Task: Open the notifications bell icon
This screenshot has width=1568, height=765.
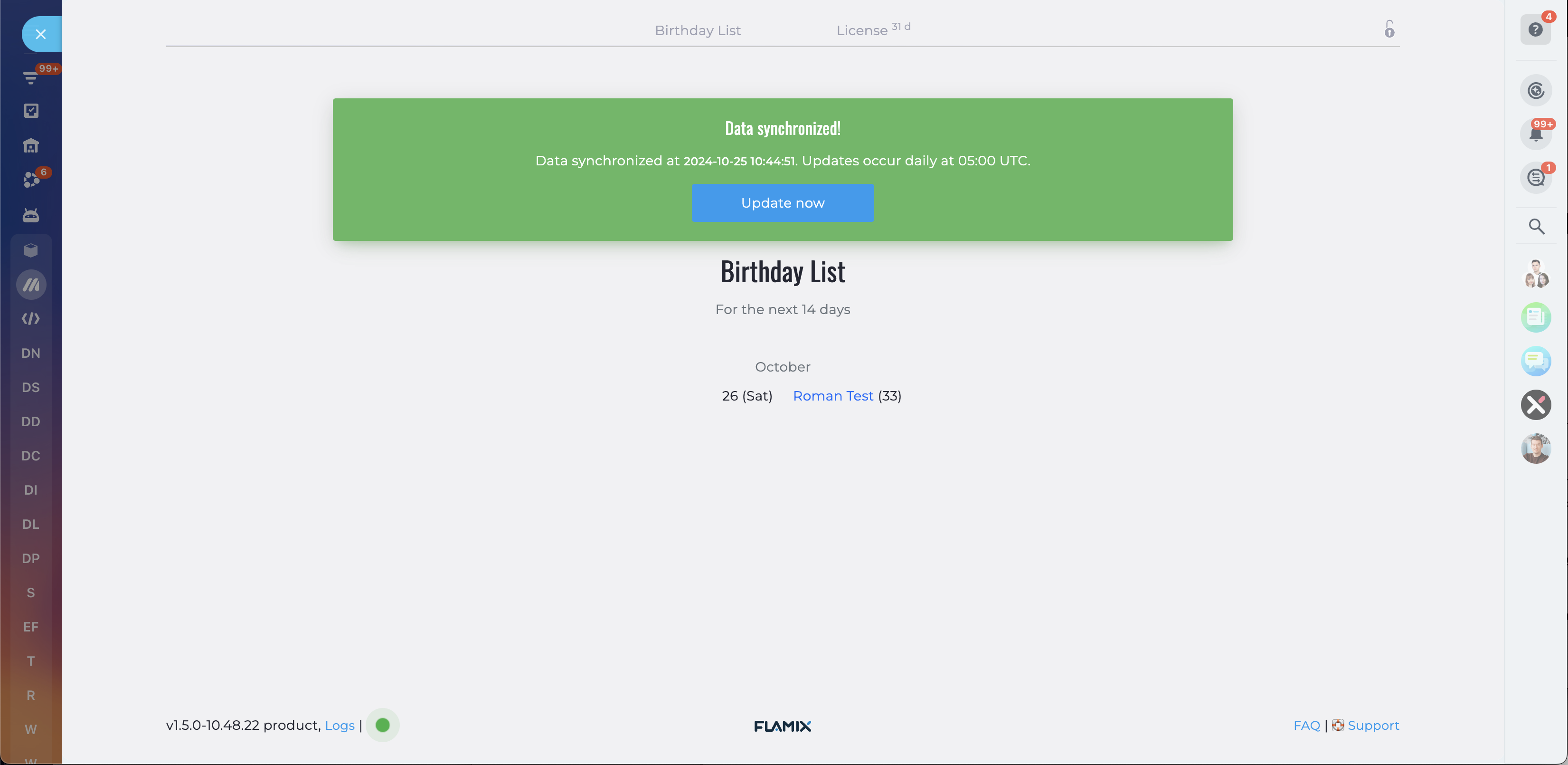Action: pos(1536,134)
